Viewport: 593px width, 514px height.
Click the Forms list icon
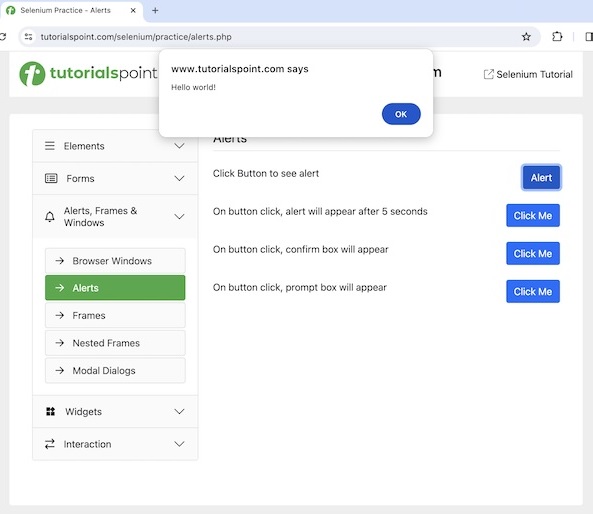click(51, 178)
